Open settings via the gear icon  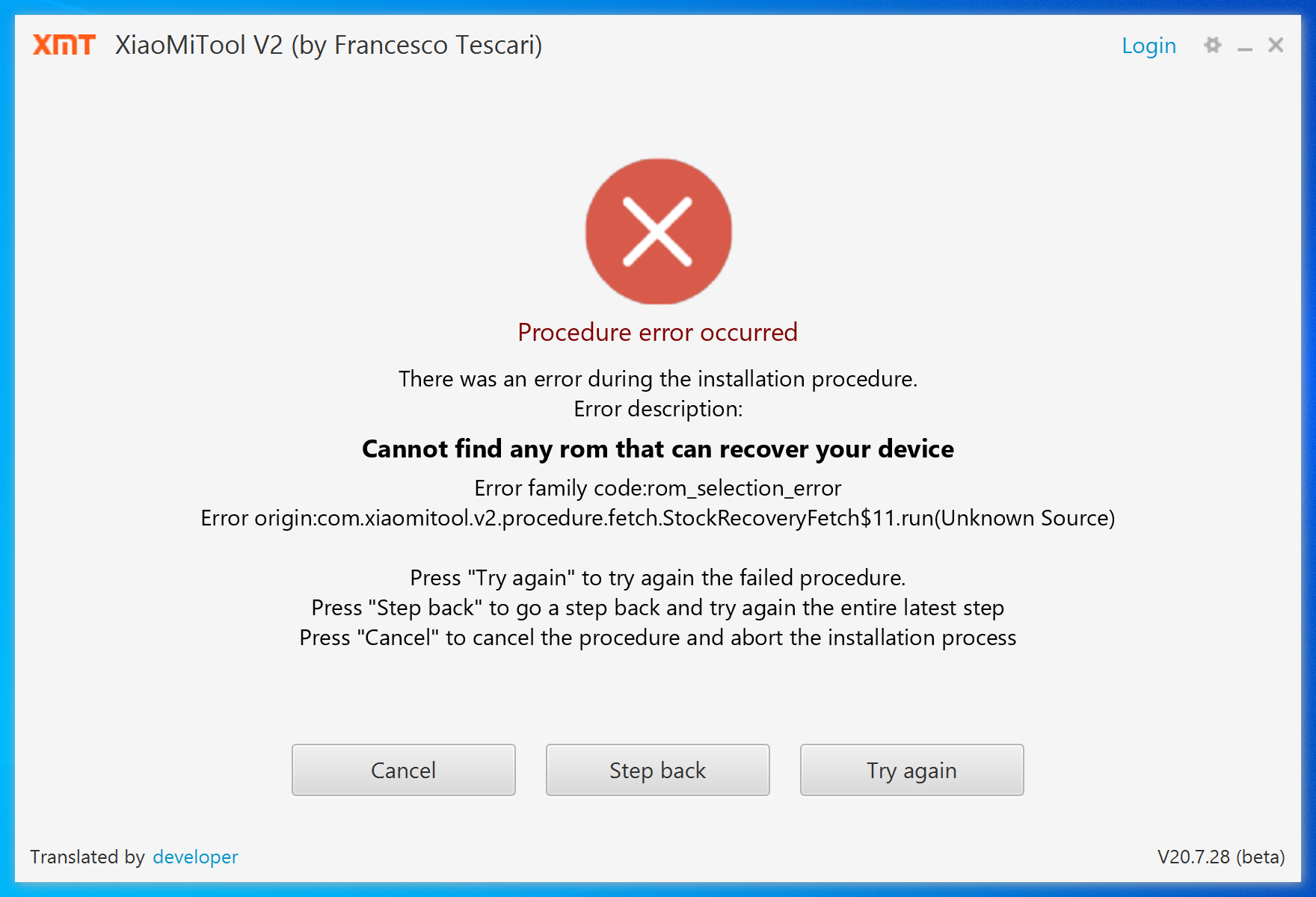[1212, 45]
